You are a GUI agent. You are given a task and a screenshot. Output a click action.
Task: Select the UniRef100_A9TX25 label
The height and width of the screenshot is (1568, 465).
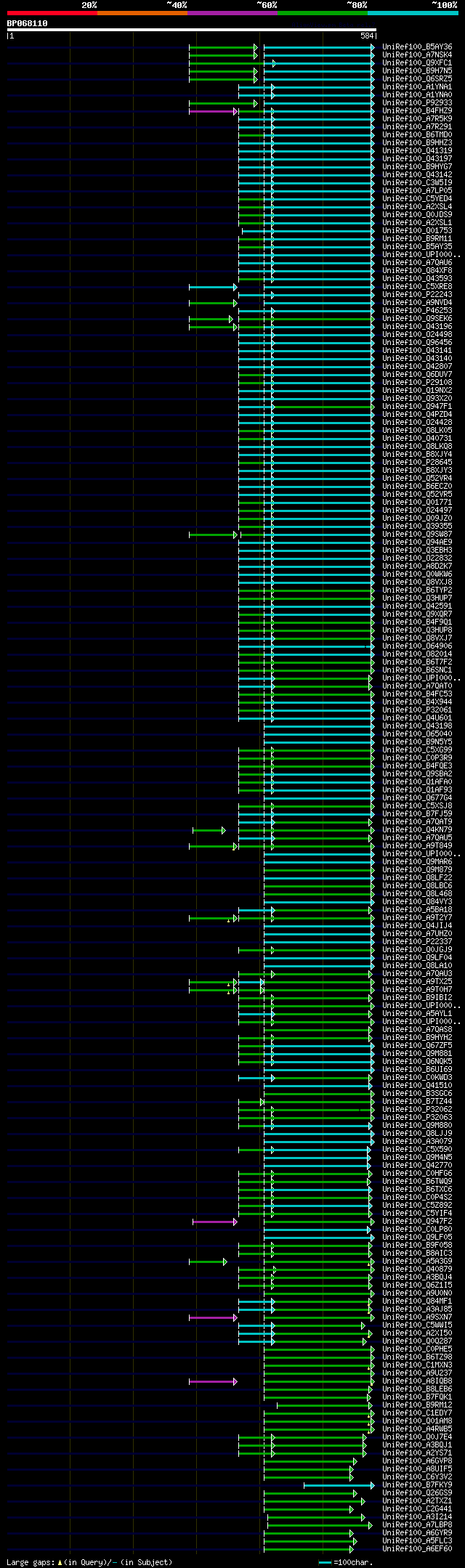pyautogui.click(x=417, y=981)
